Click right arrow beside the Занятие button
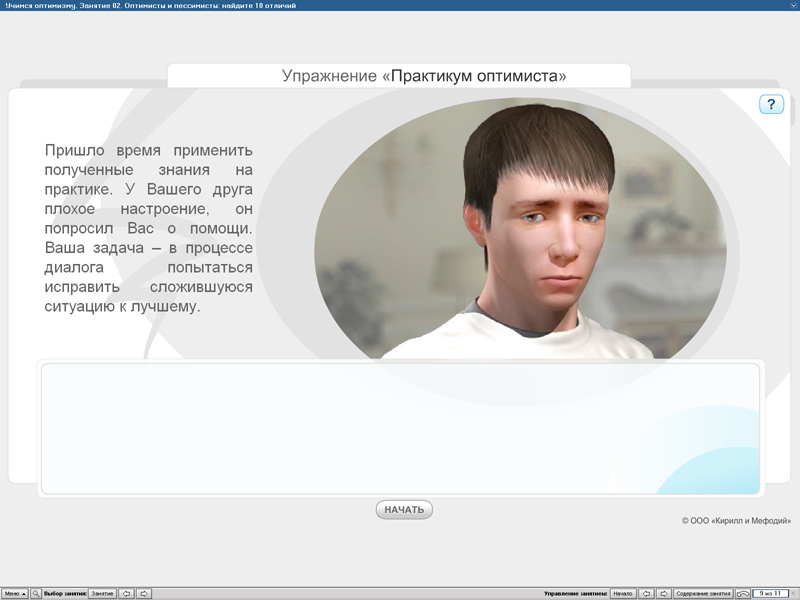The image size is (800, 600). (146, 592)
